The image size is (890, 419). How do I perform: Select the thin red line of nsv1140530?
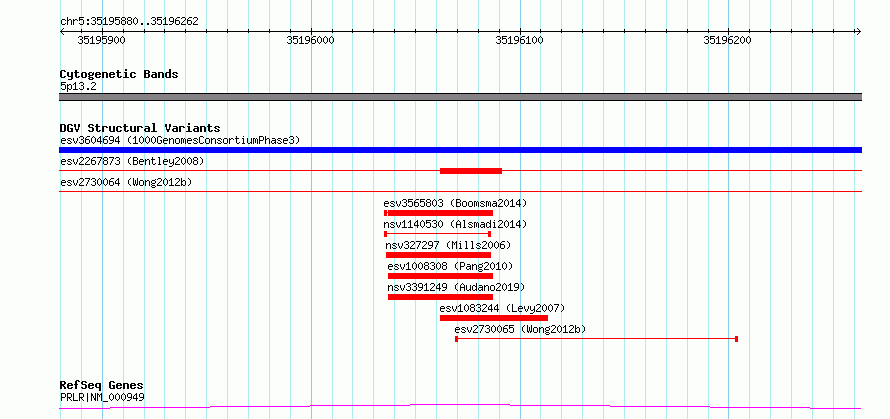(437, 234)
